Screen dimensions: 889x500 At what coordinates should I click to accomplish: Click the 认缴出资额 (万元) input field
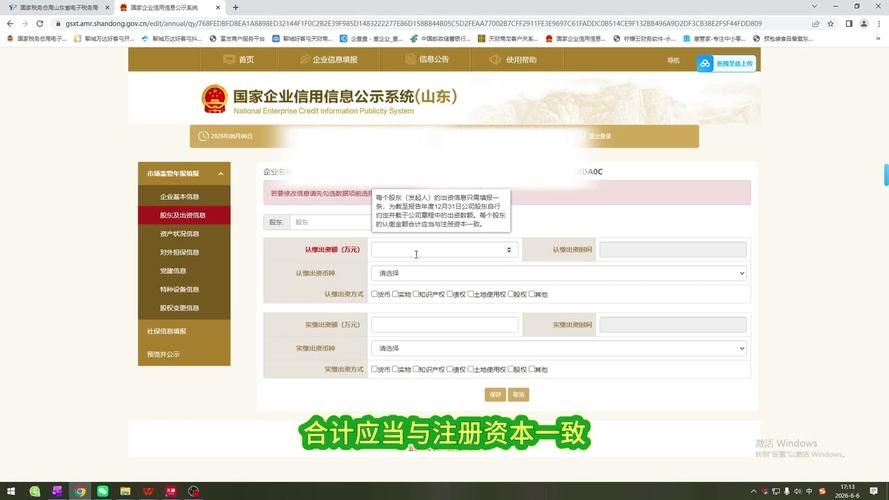click(444, 249)
